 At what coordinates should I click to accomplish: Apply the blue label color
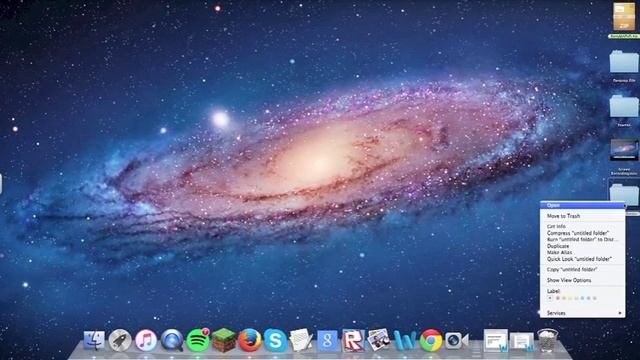pos(582,298)
